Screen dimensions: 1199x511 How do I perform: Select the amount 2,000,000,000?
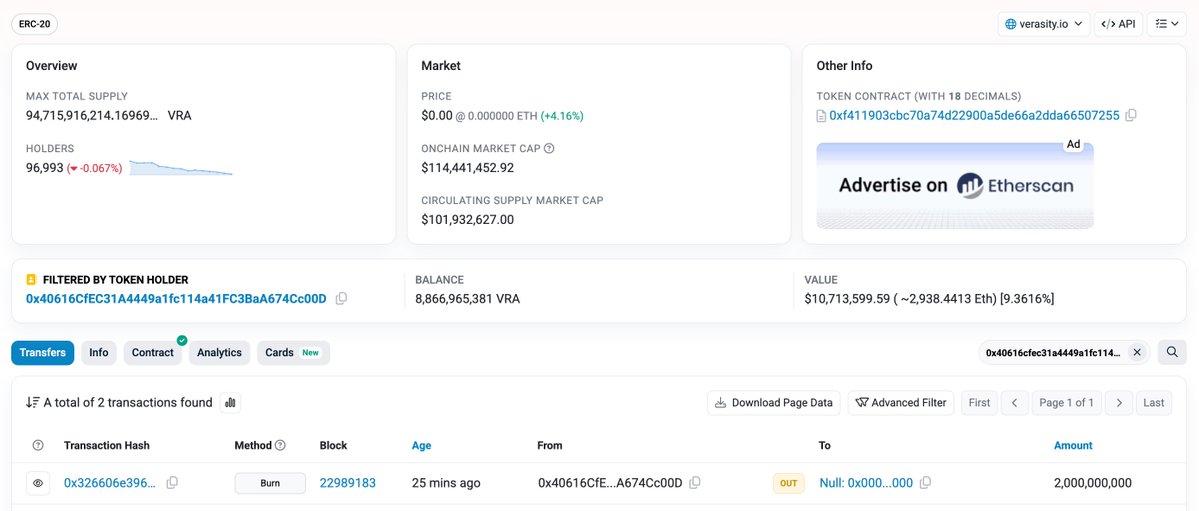[x=1093, y=483]
